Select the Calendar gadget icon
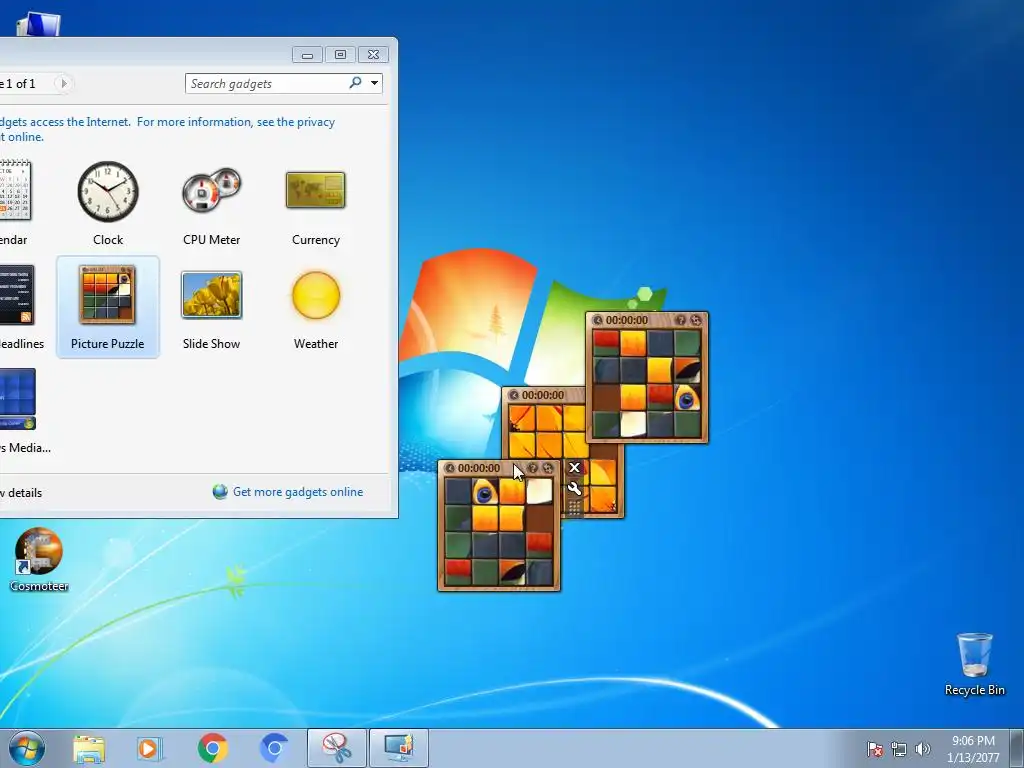Viewport: 1024px width, 768px height. [16, 189]
